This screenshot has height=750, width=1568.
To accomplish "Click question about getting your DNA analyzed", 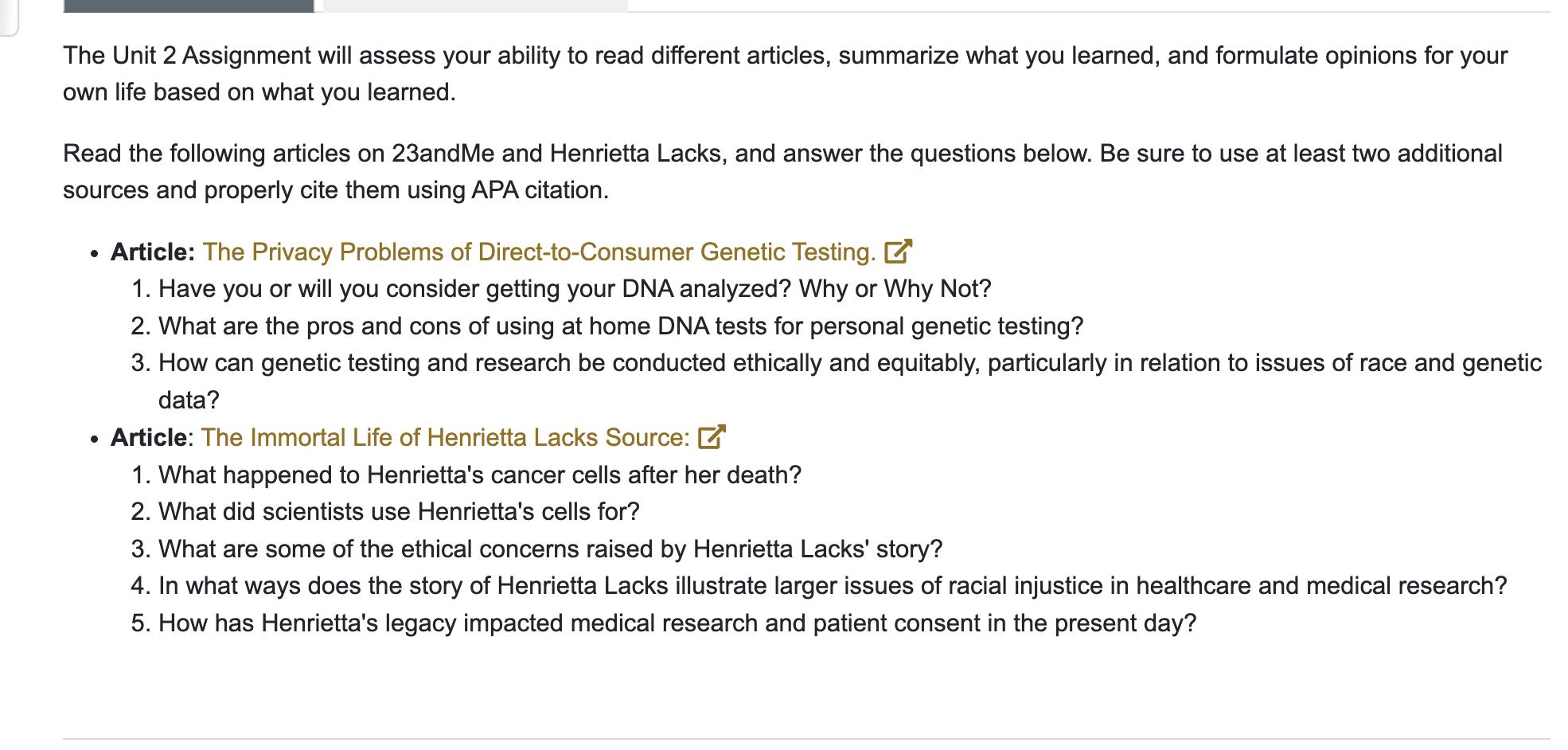I will pyautogui.click(x=575, y=288).
